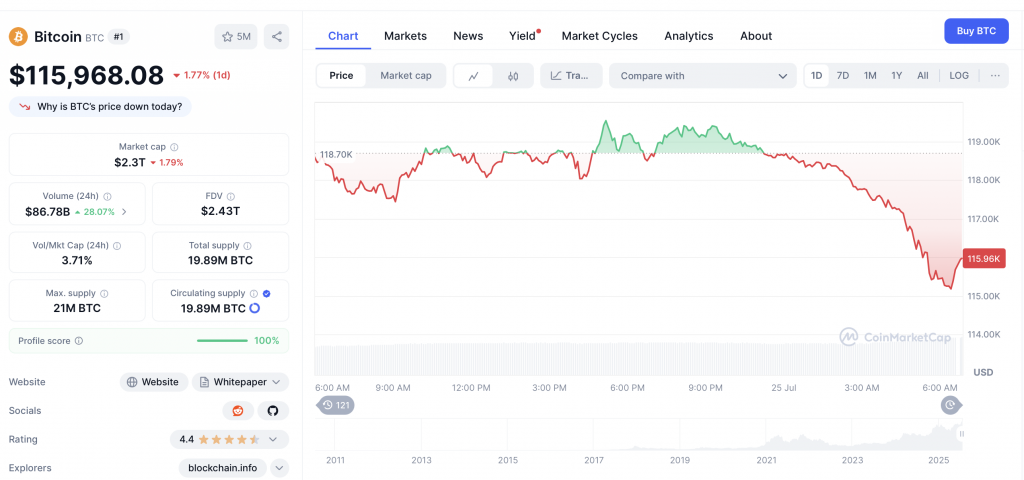Switch to the Markets tab
The height and width of the screenshot is (480, 1024).
click(x=405, y=36)
